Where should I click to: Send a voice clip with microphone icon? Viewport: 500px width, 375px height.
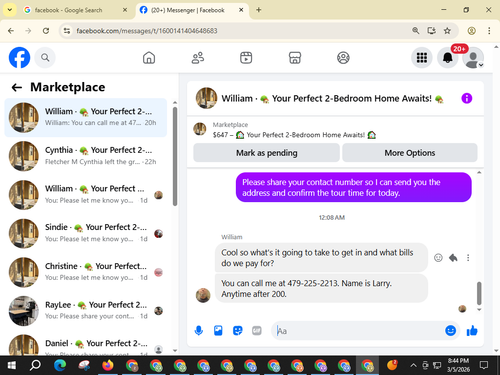(x=199, y=331)
